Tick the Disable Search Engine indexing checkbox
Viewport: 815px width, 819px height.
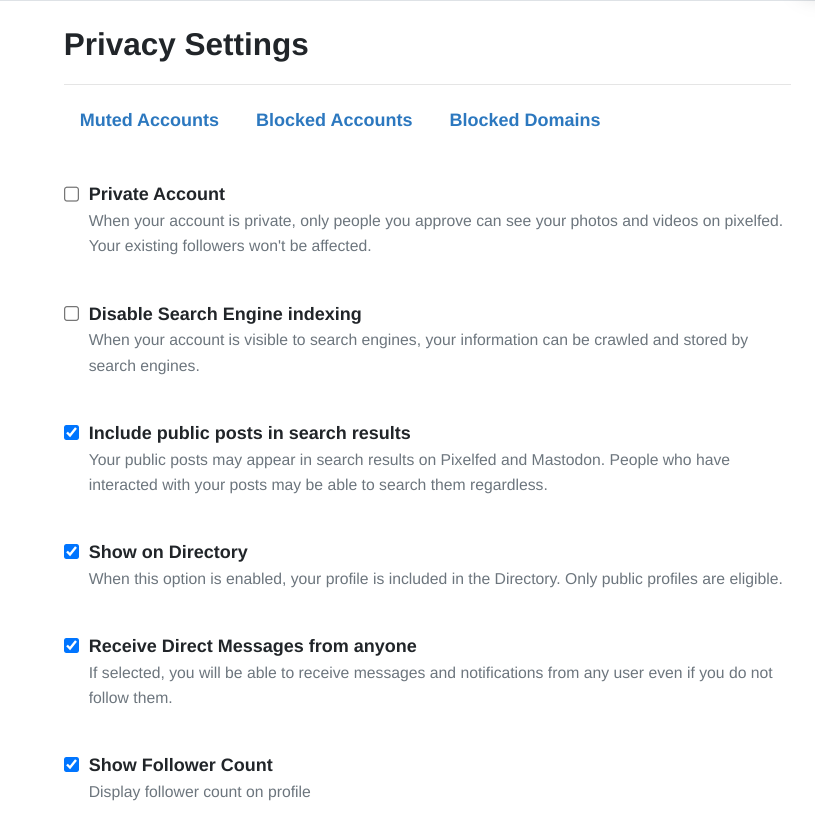[71, 314]
